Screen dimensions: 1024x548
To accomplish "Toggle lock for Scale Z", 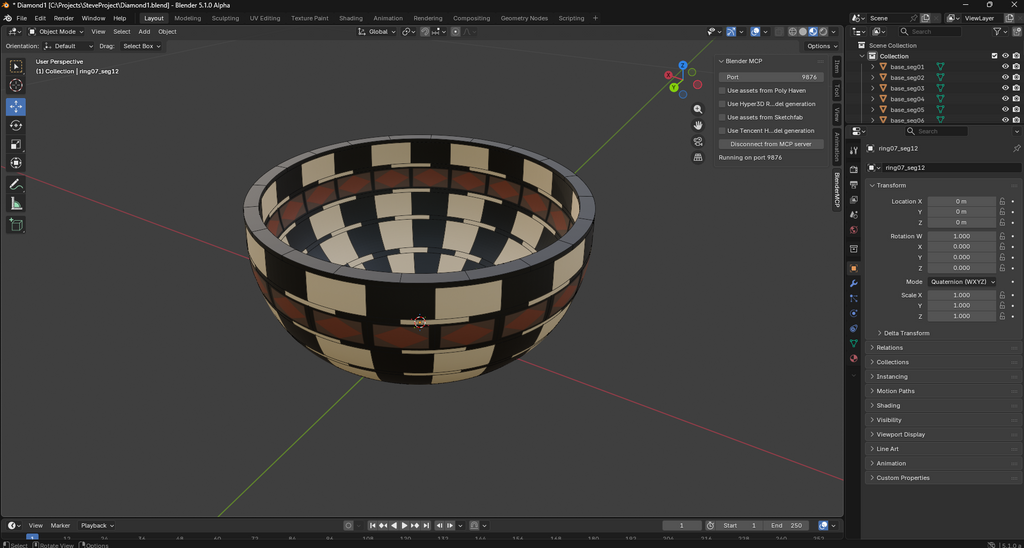I will [1002, 316].
